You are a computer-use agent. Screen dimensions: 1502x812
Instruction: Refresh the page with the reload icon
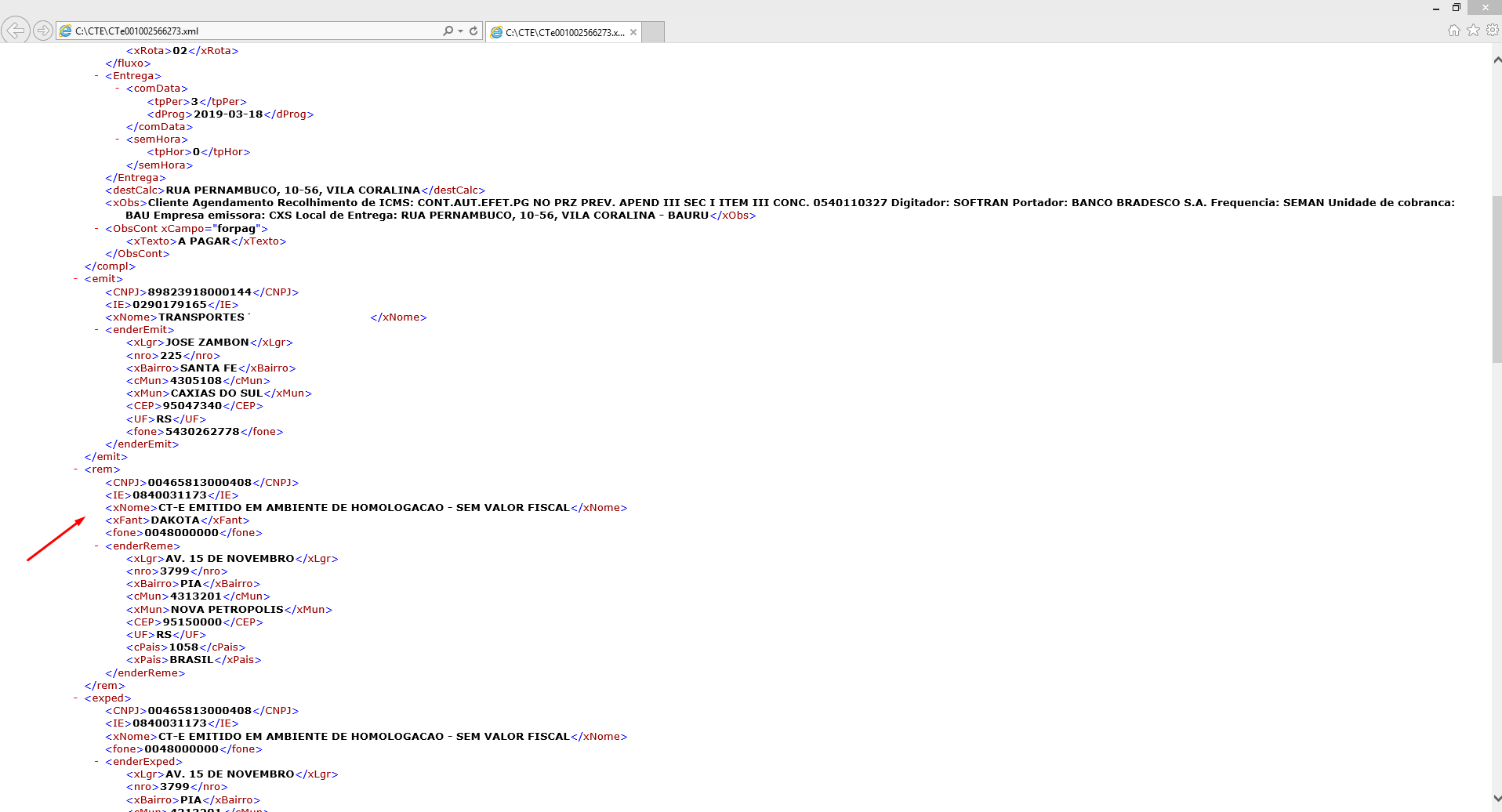coord(473,31)
